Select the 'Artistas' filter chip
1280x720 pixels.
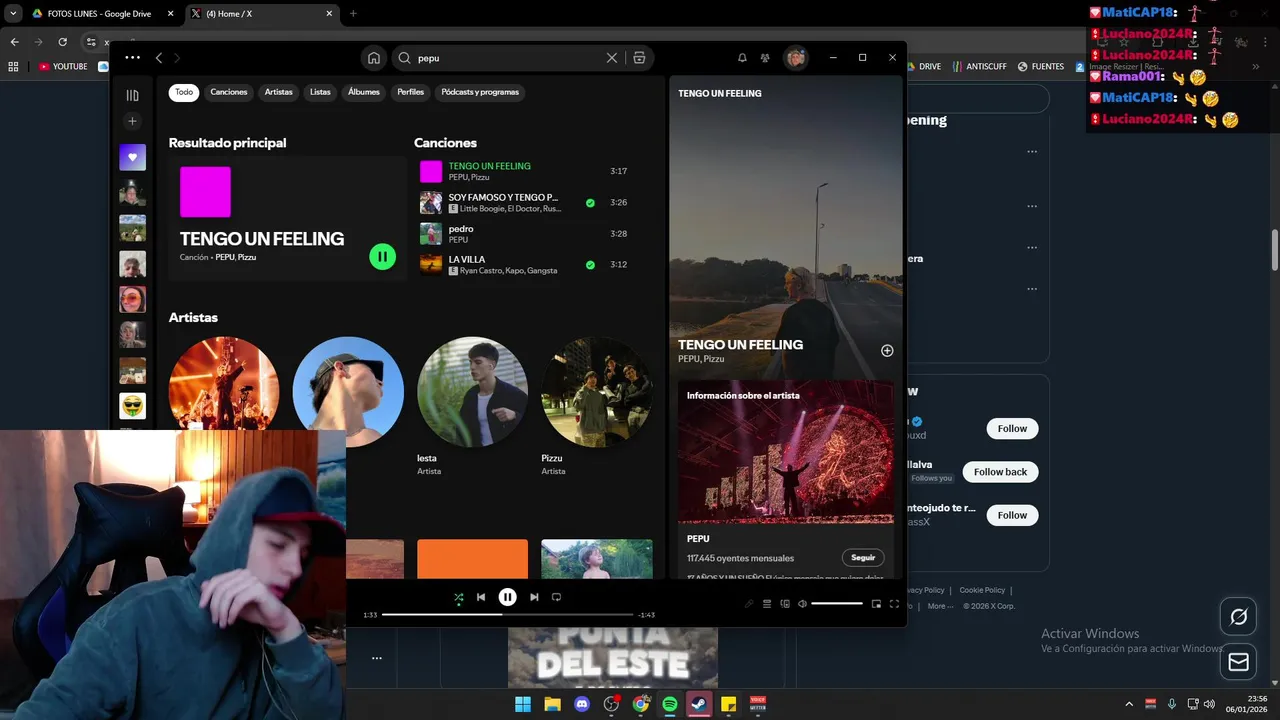click(279, 92)
